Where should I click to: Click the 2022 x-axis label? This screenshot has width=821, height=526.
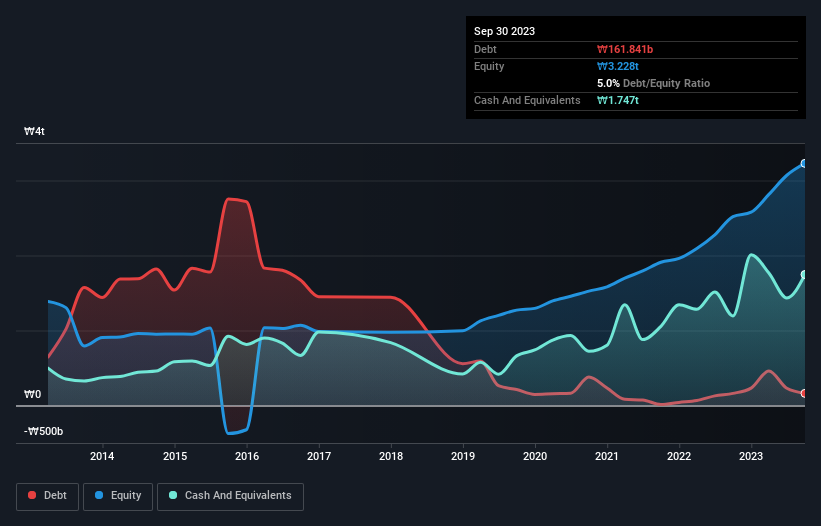679,456
